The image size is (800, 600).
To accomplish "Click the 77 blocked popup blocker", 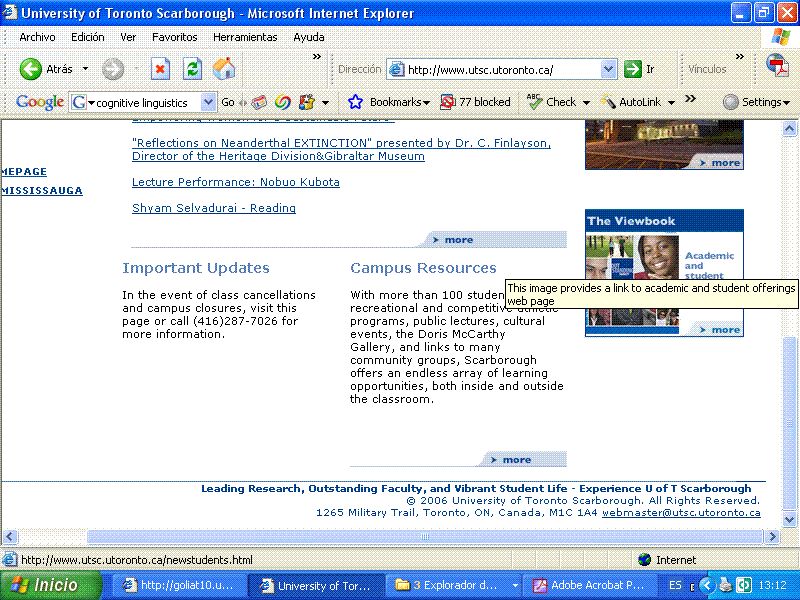I will click(476, 102).
